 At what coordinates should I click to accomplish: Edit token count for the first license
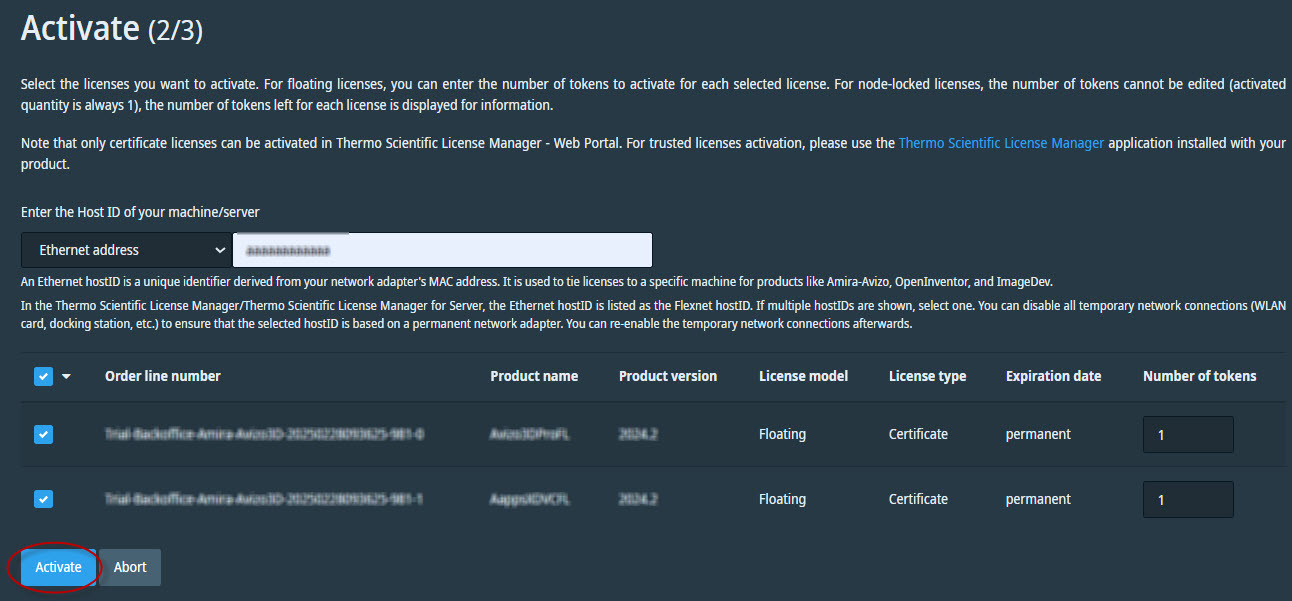point(1188,435)
